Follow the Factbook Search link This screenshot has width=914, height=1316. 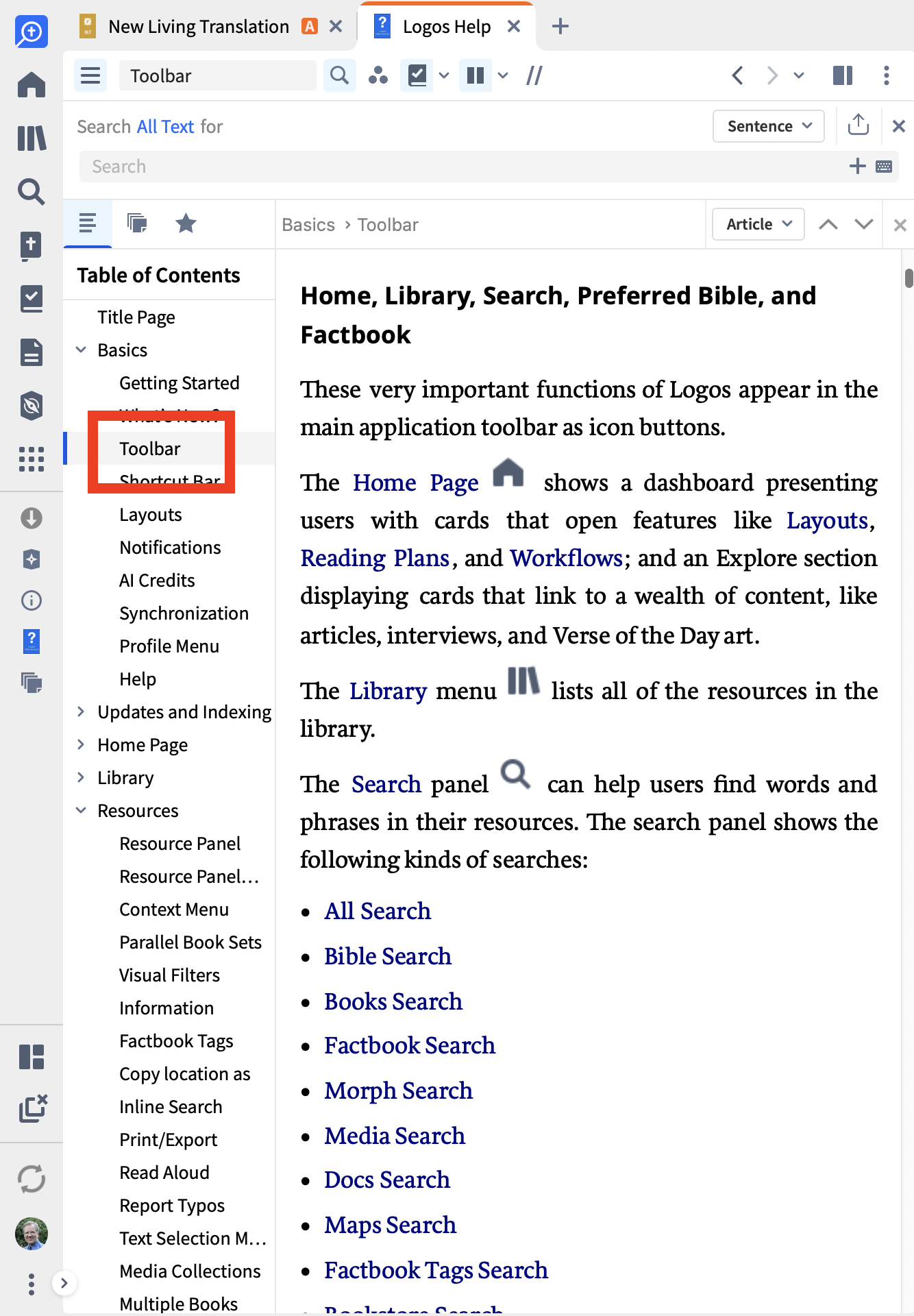coord(410,1045)
